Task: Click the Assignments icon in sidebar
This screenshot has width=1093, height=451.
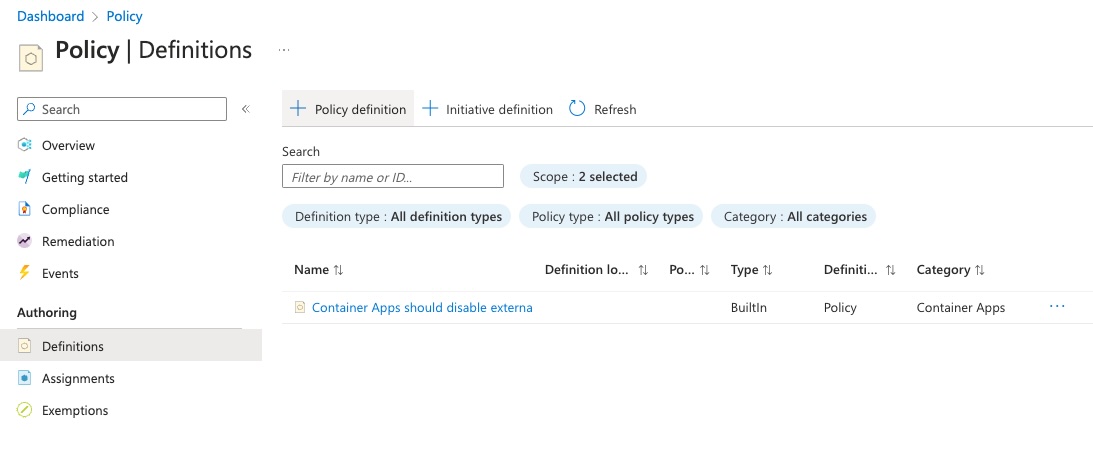Action: pyautogui.click(x=24, y=378)
